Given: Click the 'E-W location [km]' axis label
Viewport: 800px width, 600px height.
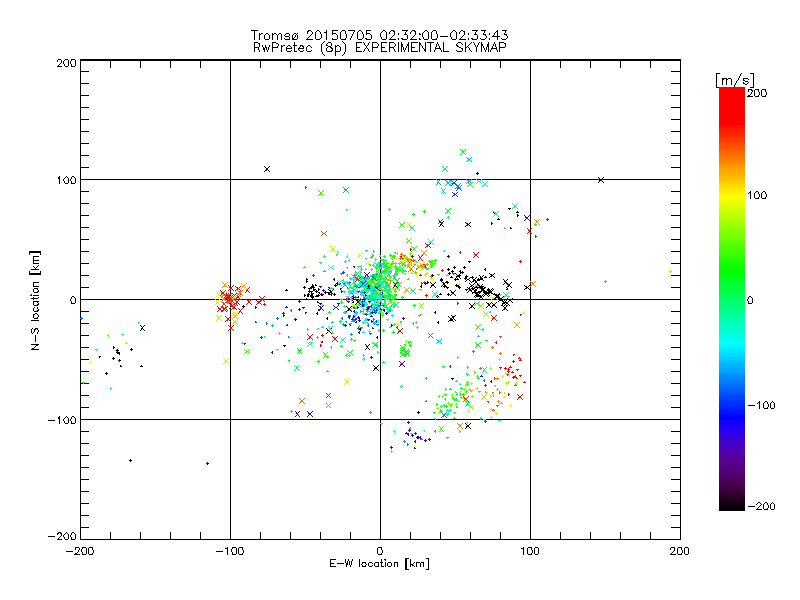Looking at the screenshot, I should 379,564.
